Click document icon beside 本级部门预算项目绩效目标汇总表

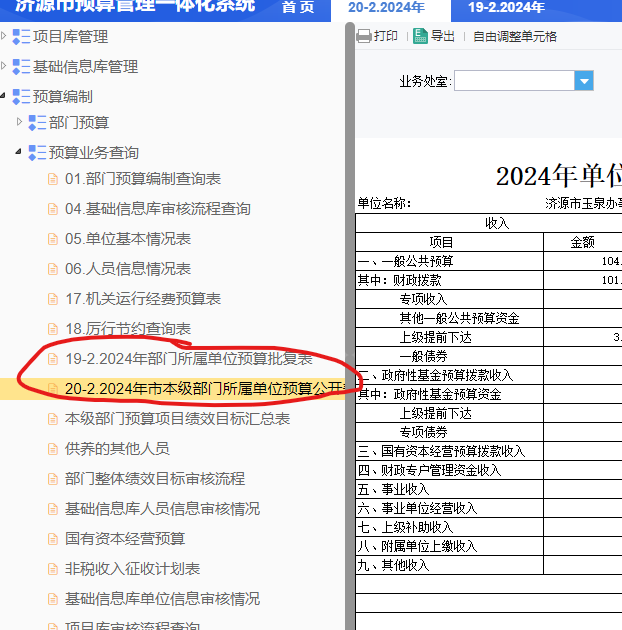pos(53,419)
